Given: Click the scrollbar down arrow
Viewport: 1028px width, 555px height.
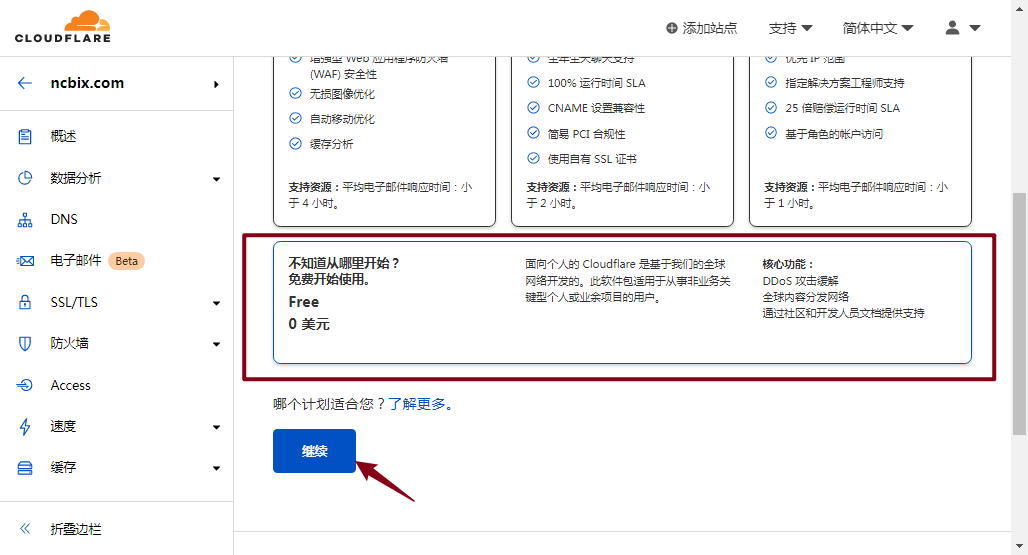Looking at the screenshot, I should 1019,545.
